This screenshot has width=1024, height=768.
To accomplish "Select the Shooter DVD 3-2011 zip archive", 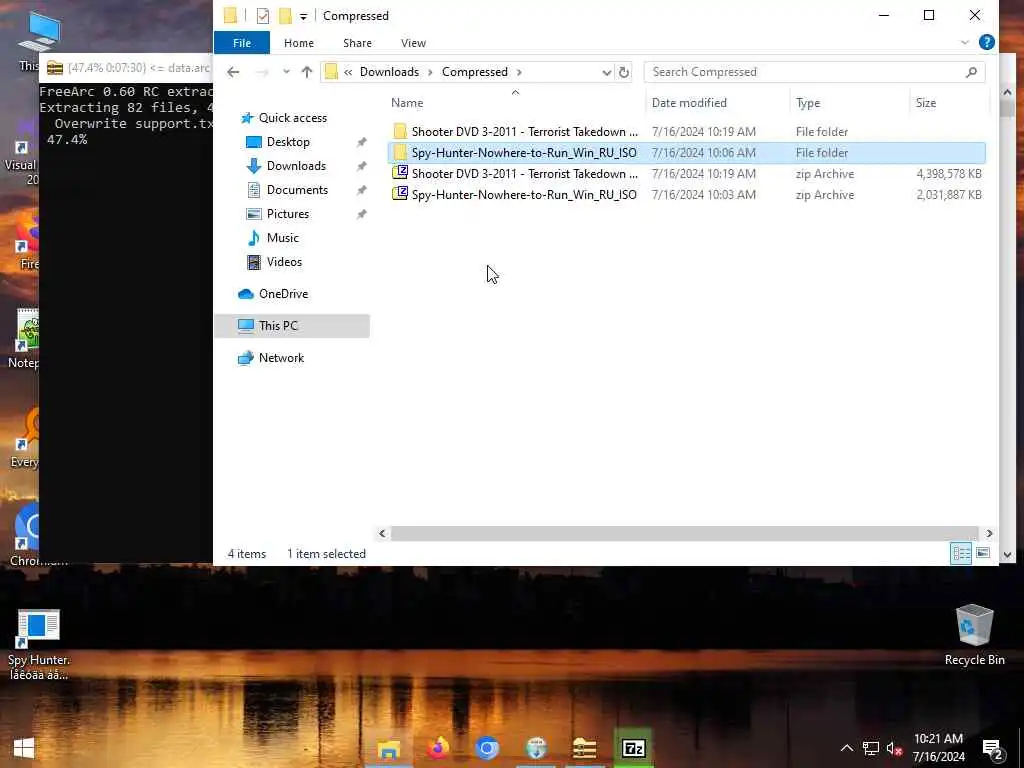I will coord(686,174).
